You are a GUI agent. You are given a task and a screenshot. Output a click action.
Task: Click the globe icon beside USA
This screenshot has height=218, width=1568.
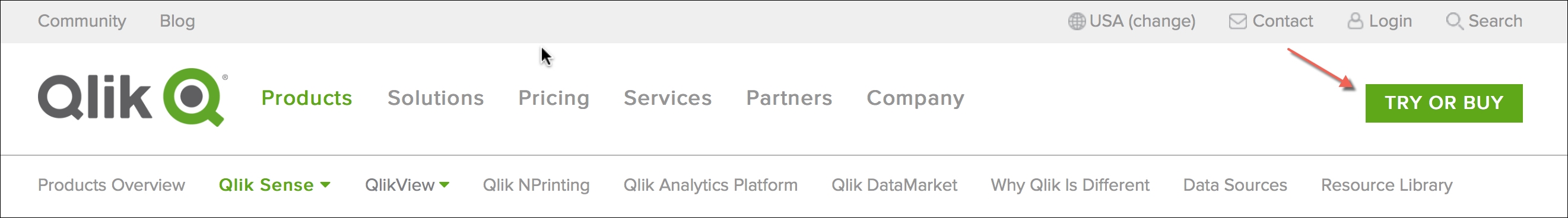click(x=1076, y=21)
